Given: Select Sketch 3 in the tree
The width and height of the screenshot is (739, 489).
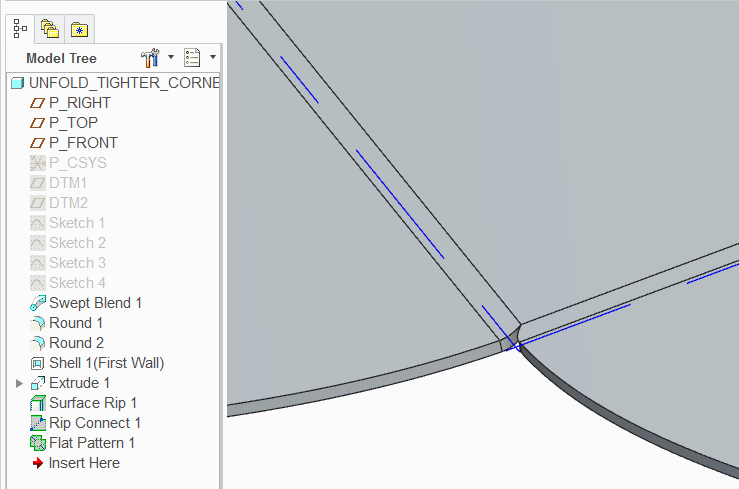Looking at the screenshot, I should point(77,262).
